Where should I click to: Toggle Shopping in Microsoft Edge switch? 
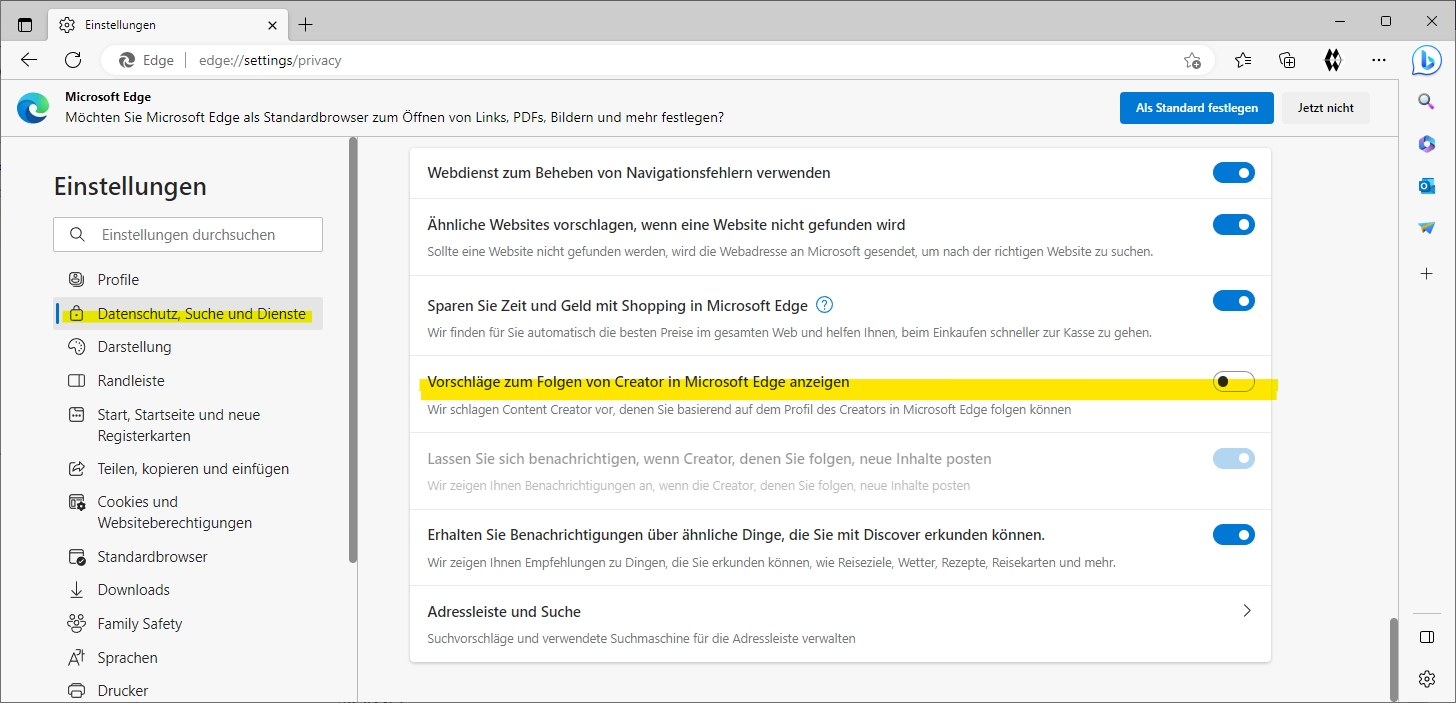[x=1233, y=301]
